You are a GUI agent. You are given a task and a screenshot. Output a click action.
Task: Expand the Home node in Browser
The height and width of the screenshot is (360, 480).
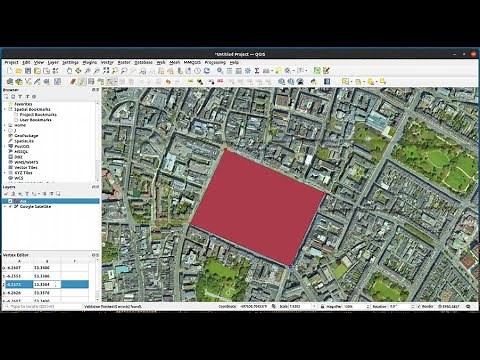coord(5,125)
